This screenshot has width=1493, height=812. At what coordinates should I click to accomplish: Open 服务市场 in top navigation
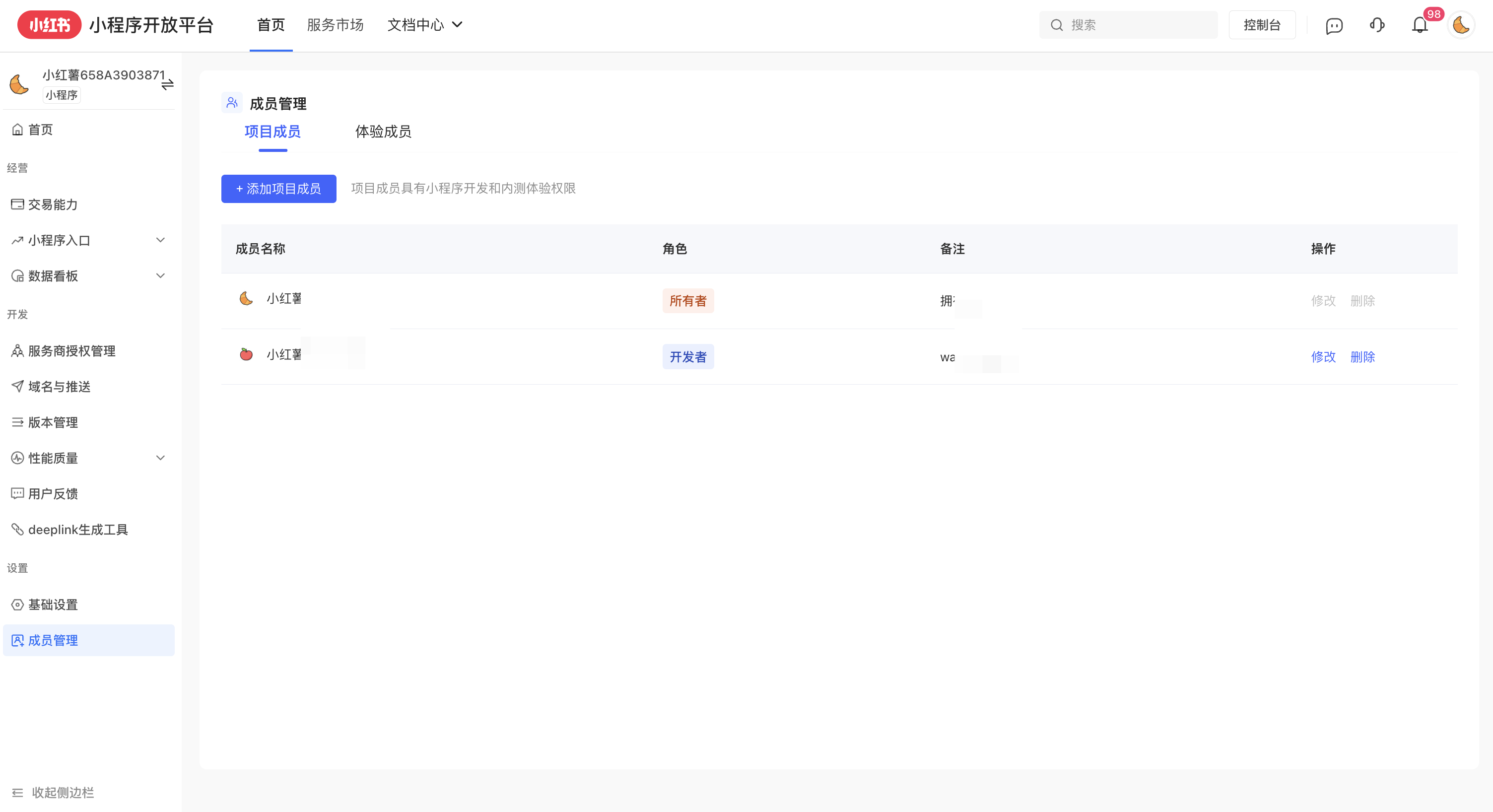point(335,25)
